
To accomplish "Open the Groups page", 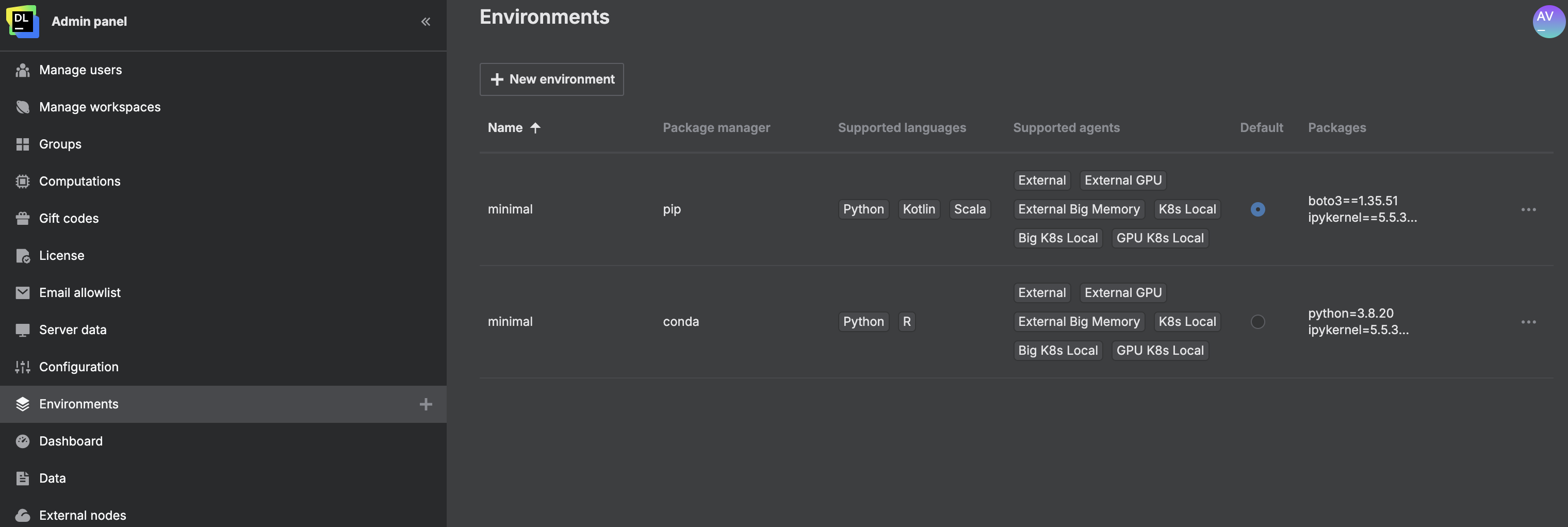I will tap(60, 144).
